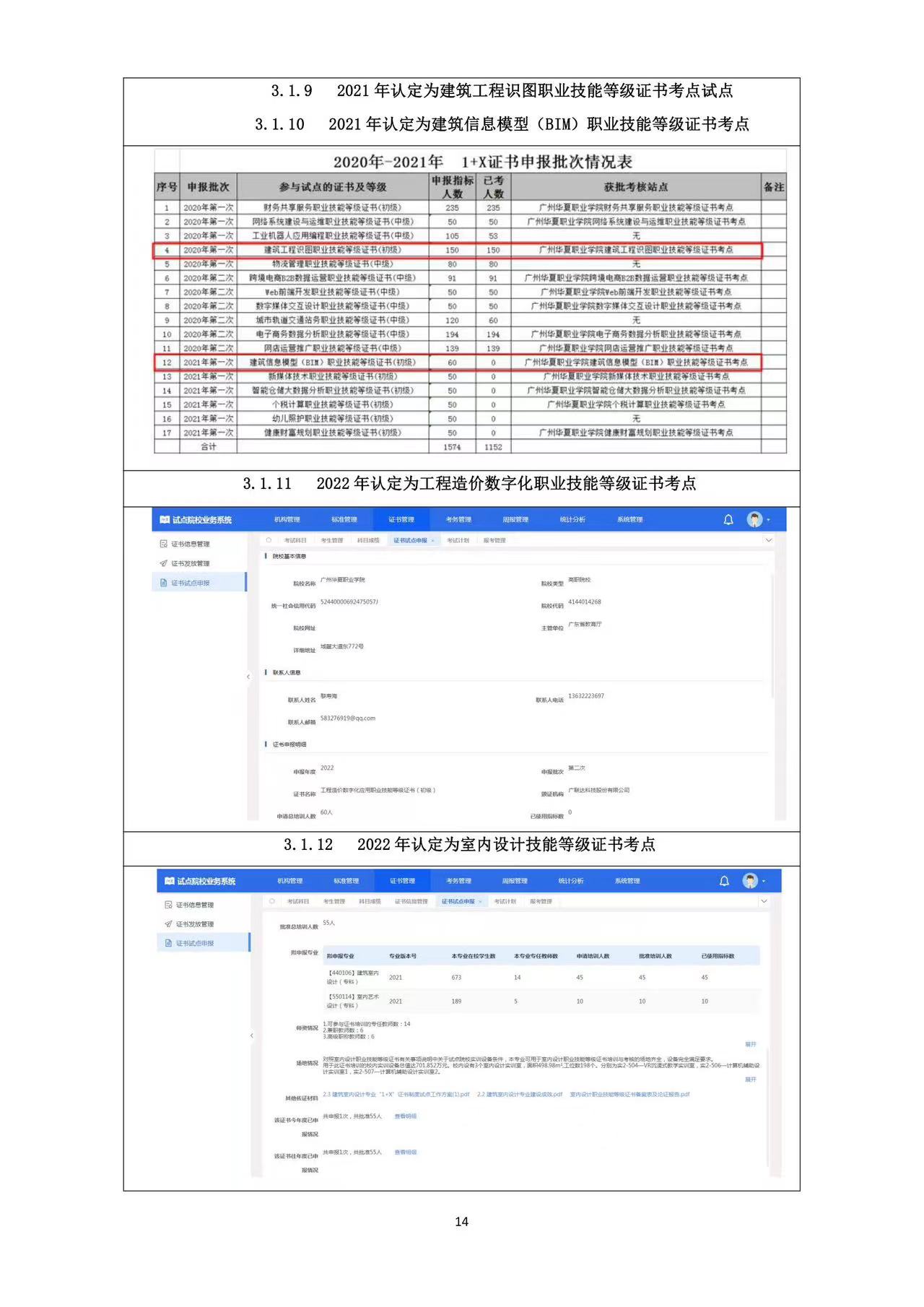The height and width of the screenshot is (1307, 924).
Task: Collapse the sidebar using the upper screenshot's left chevron
Action: 248,677
